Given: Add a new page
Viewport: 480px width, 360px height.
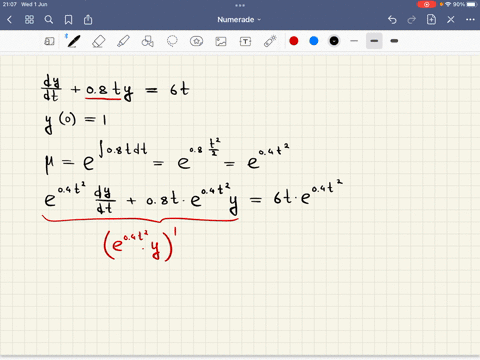Looking at the screenshot, I should click(431, 20).
